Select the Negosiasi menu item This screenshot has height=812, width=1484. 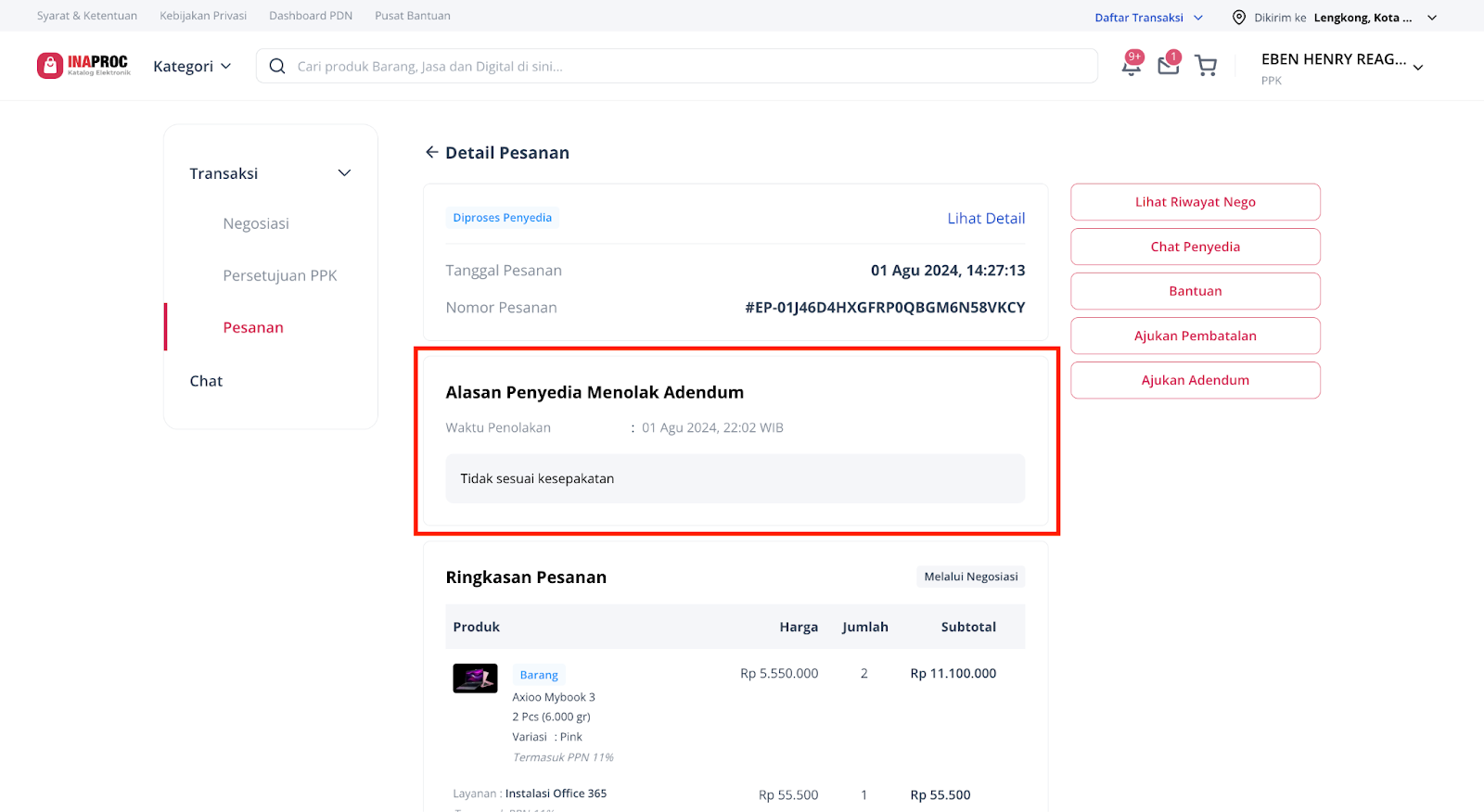tap(256, 222)
